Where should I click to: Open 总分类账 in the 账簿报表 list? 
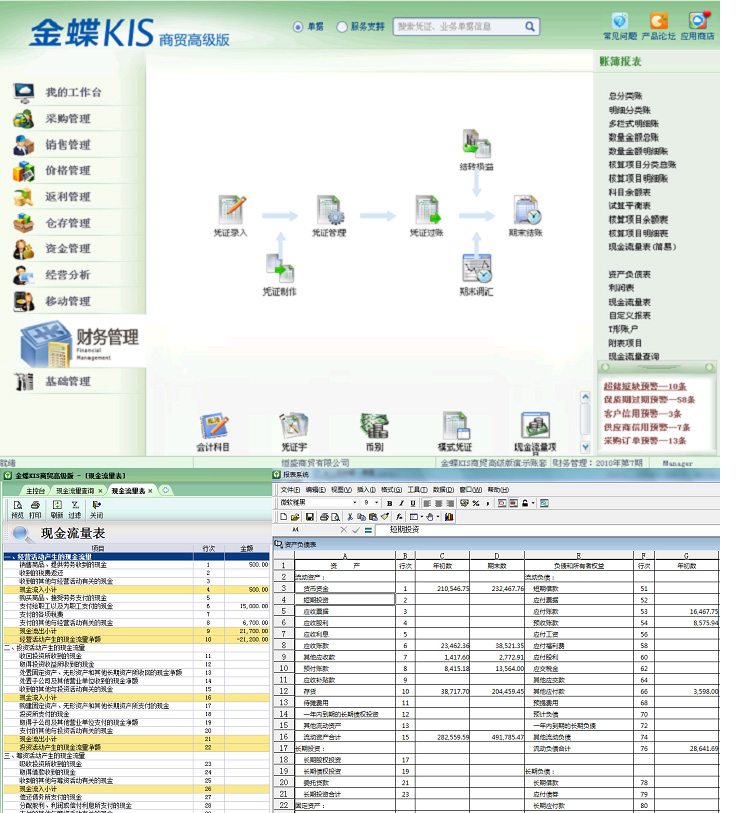[x=626, y=96]
